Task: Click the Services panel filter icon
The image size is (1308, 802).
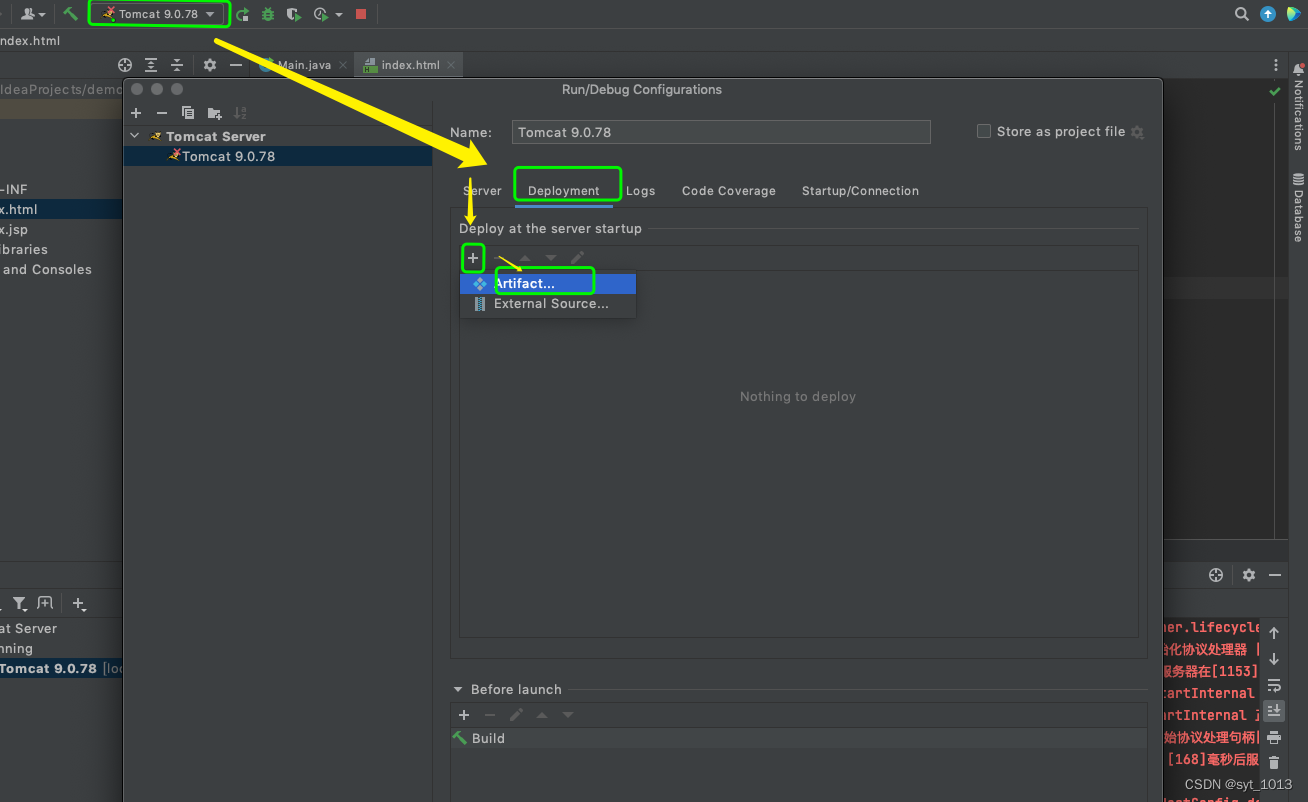Action: 19,603
